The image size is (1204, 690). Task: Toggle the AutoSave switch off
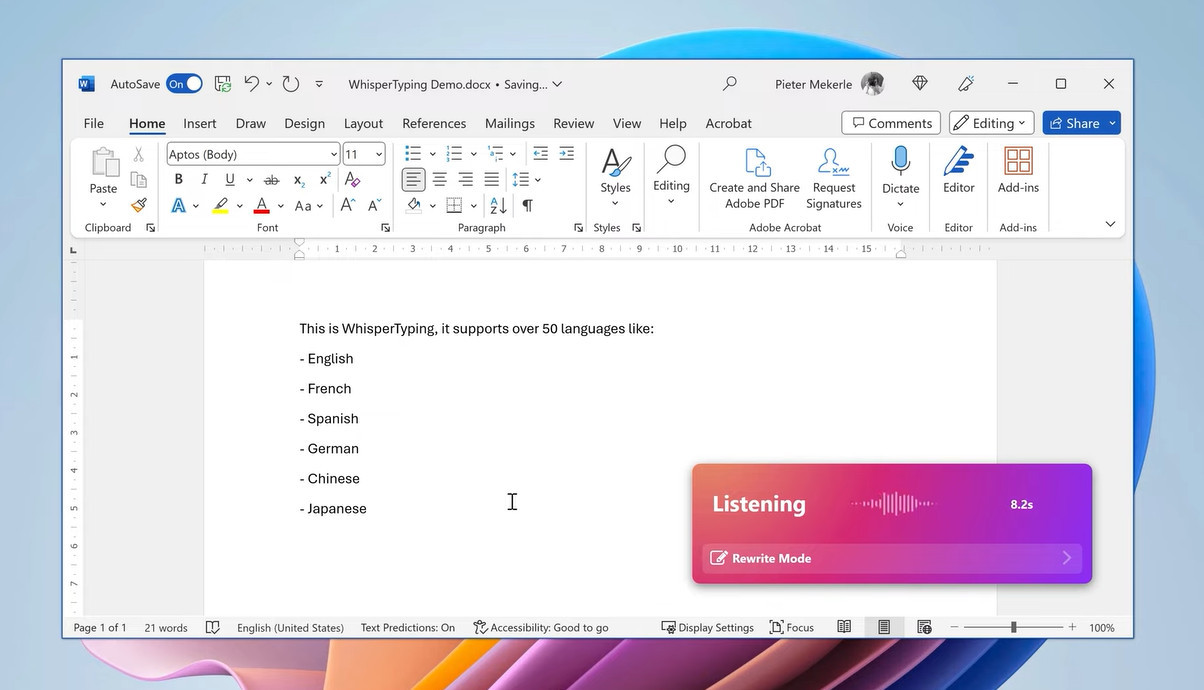click(x=184, y=84)
